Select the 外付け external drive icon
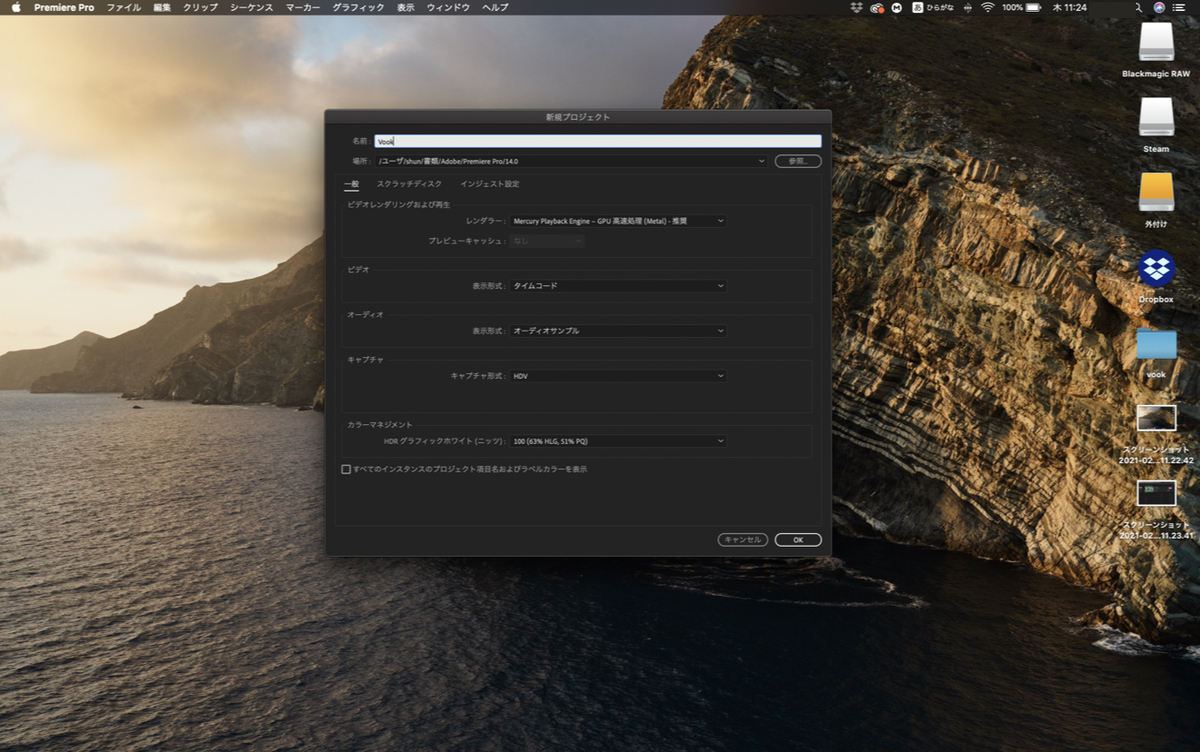This screenshot has width=1200, height=752. pos(1156,192)
